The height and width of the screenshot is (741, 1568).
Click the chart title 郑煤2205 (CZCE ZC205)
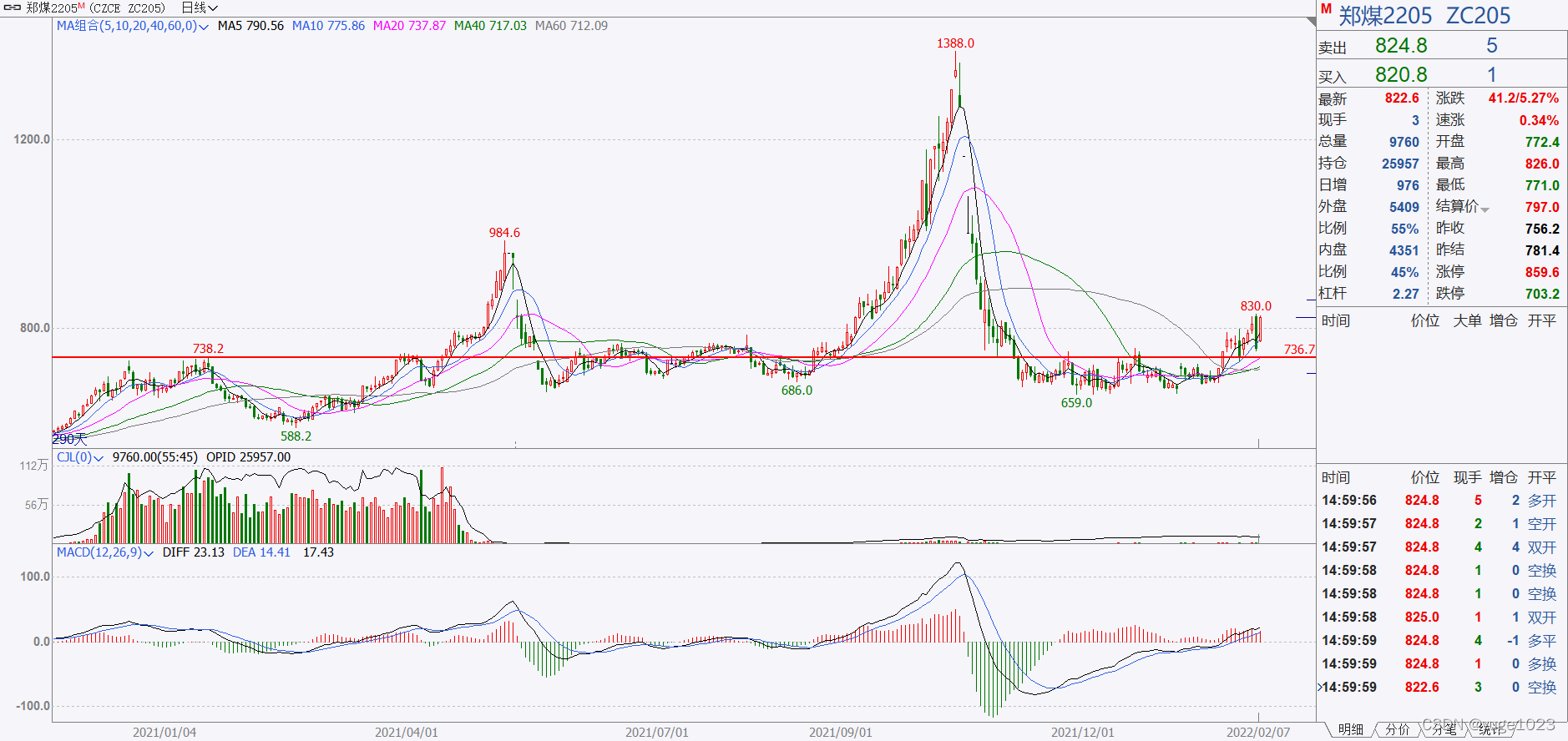coord(95,8)
